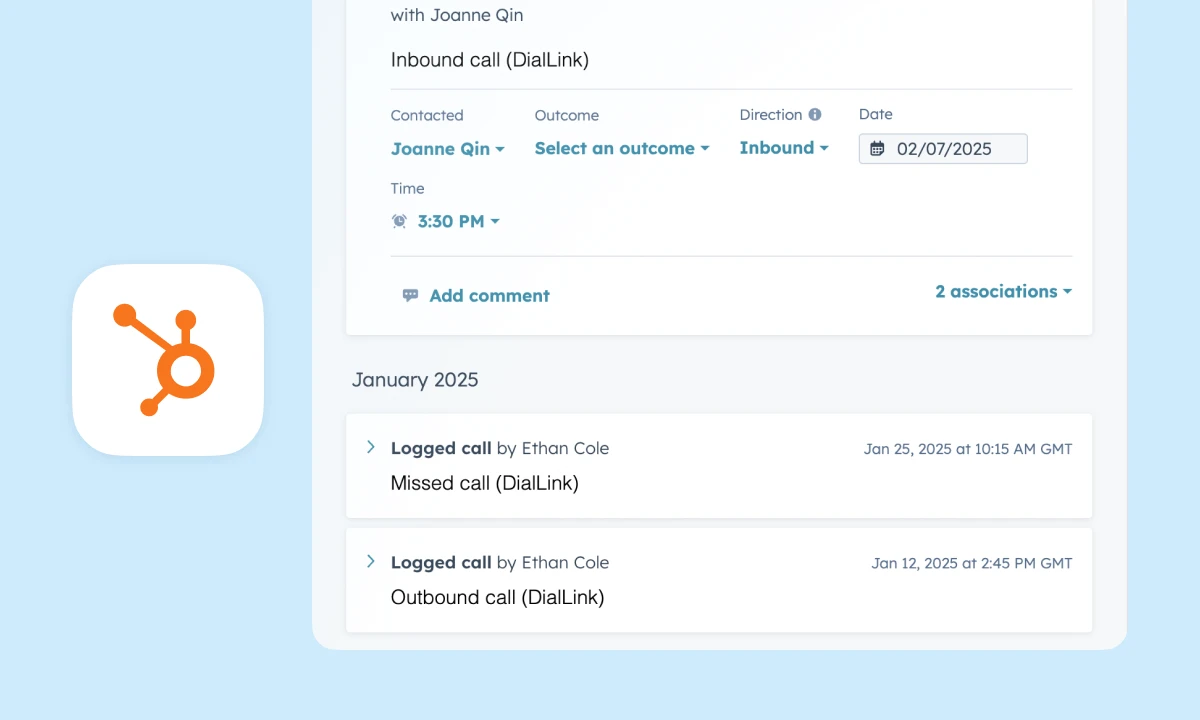
Task: Click the alarm clock Time icon
Action: (x=400, y=221)
